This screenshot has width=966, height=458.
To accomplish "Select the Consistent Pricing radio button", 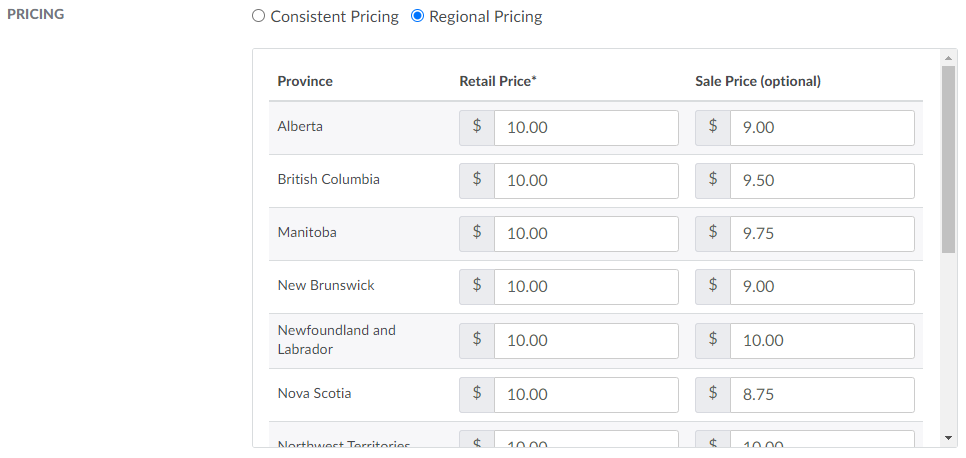I will 259,17.
